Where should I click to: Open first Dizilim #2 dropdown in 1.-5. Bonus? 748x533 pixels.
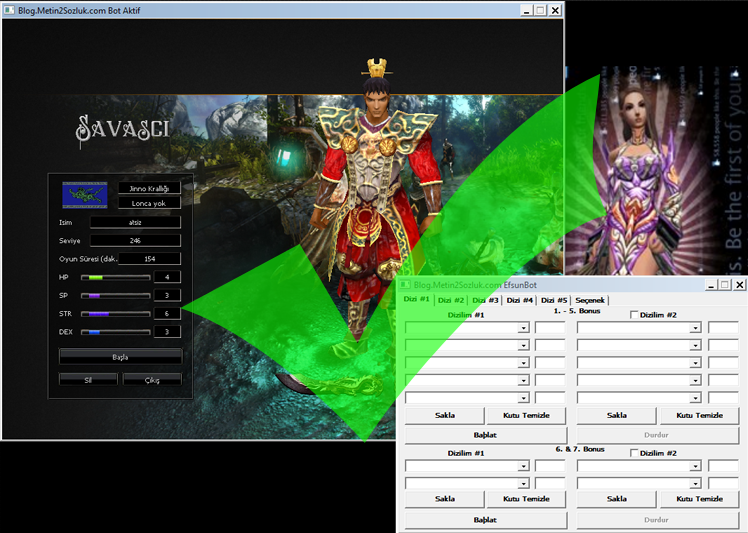point(695,328)
